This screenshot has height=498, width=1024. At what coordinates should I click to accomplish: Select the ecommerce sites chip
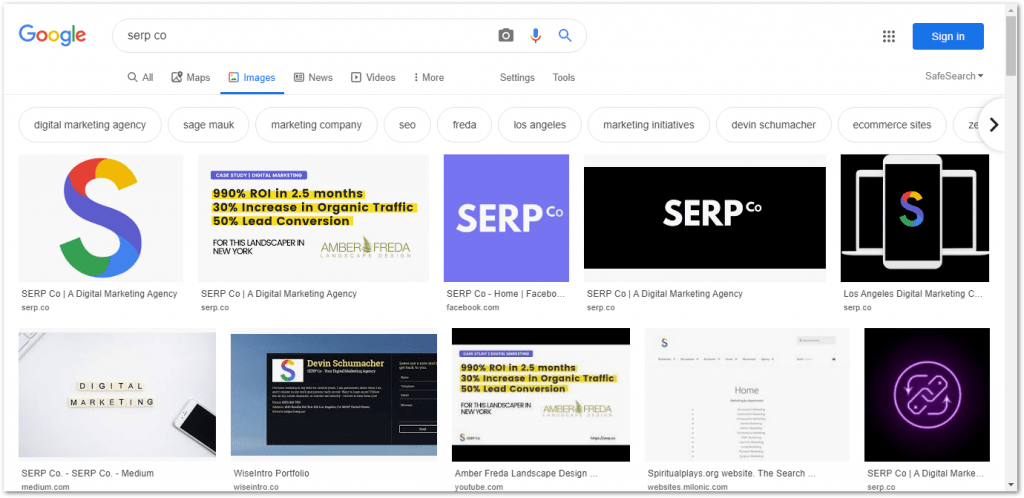892,125
